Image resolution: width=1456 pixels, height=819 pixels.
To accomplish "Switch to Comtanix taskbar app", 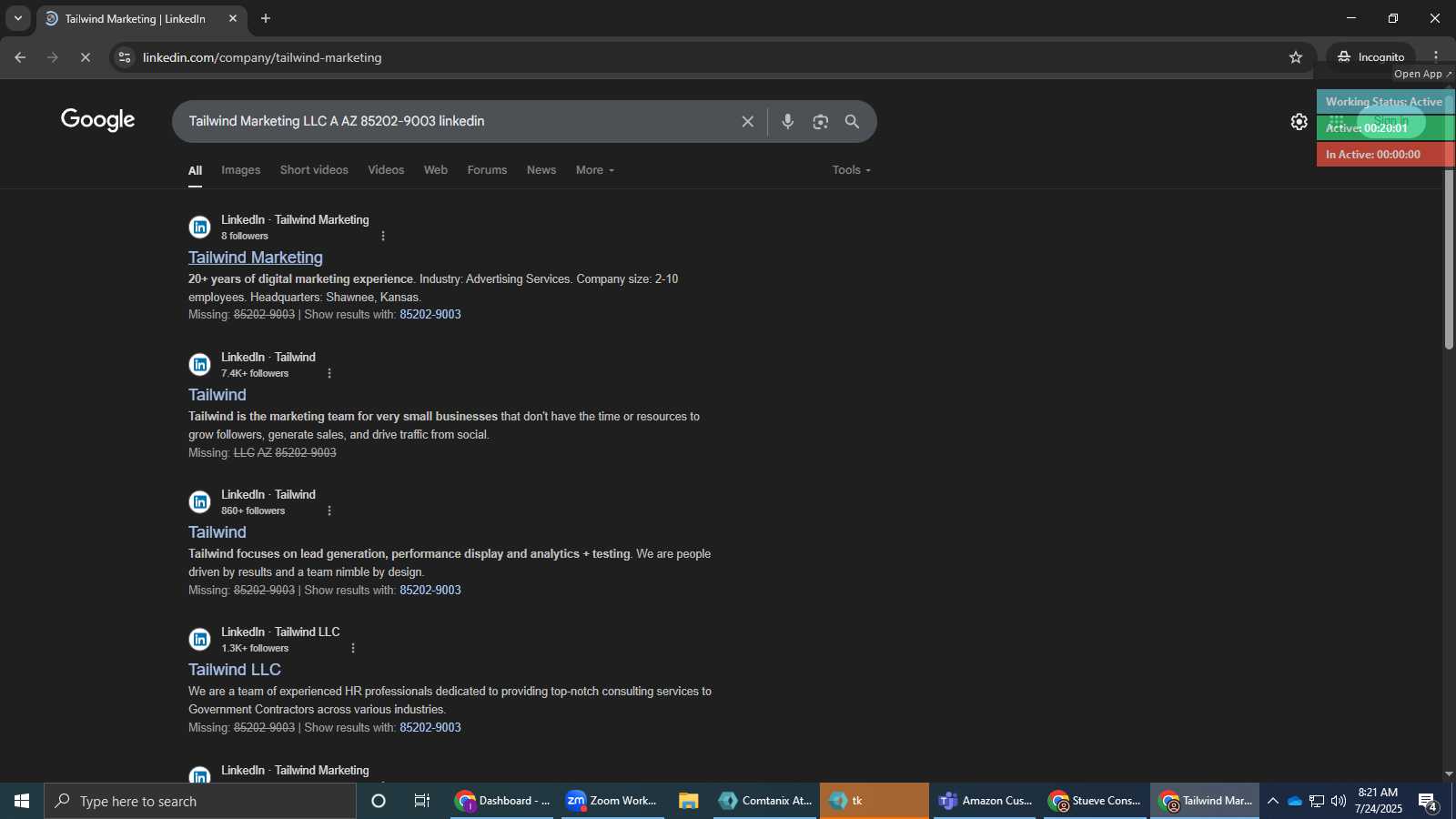I will click(x=765, y=801).
